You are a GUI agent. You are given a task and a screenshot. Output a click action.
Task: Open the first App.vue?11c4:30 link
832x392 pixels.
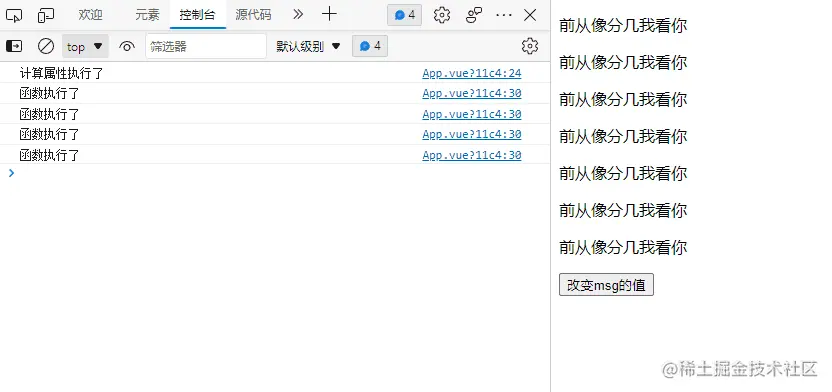[472, 94]
